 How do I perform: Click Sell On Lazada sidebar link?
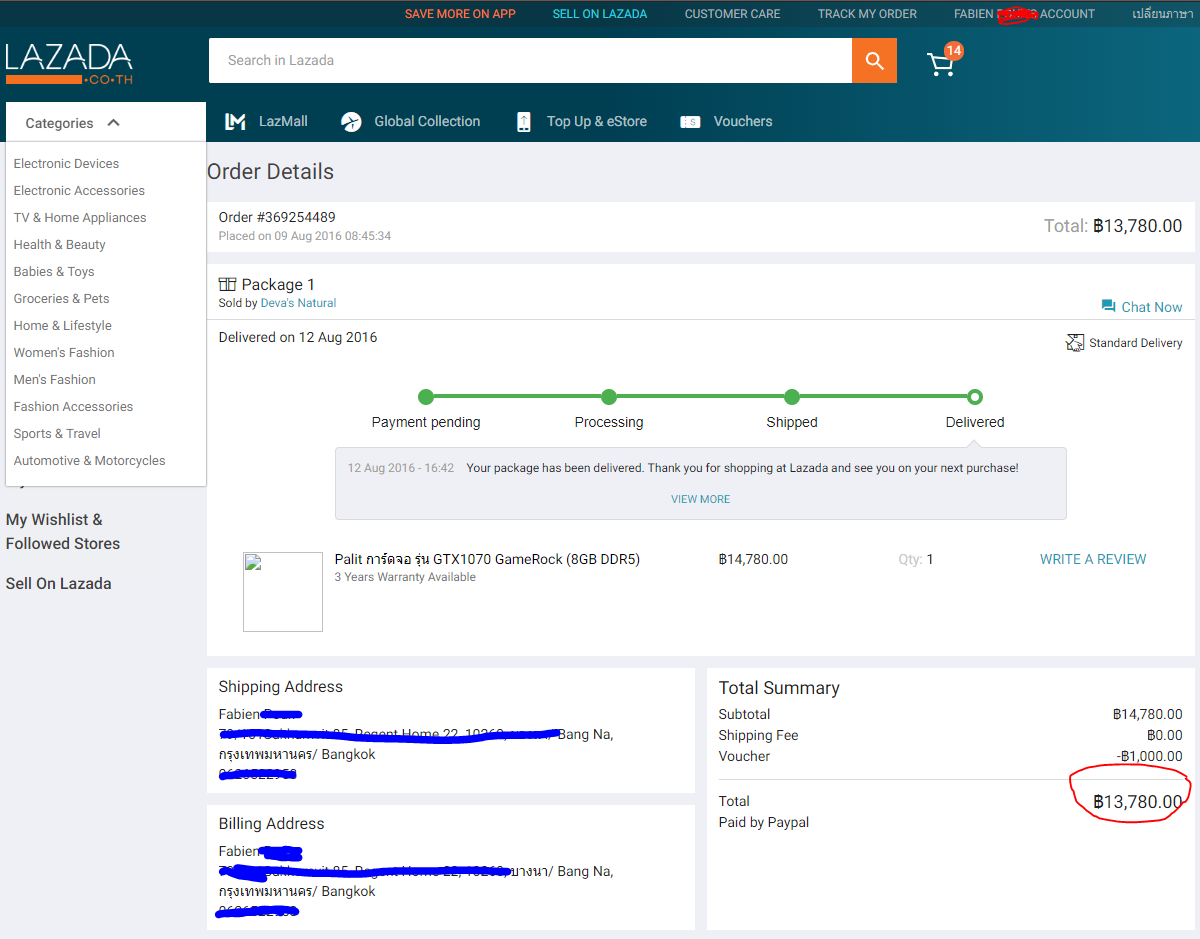(x=59, y=584)
